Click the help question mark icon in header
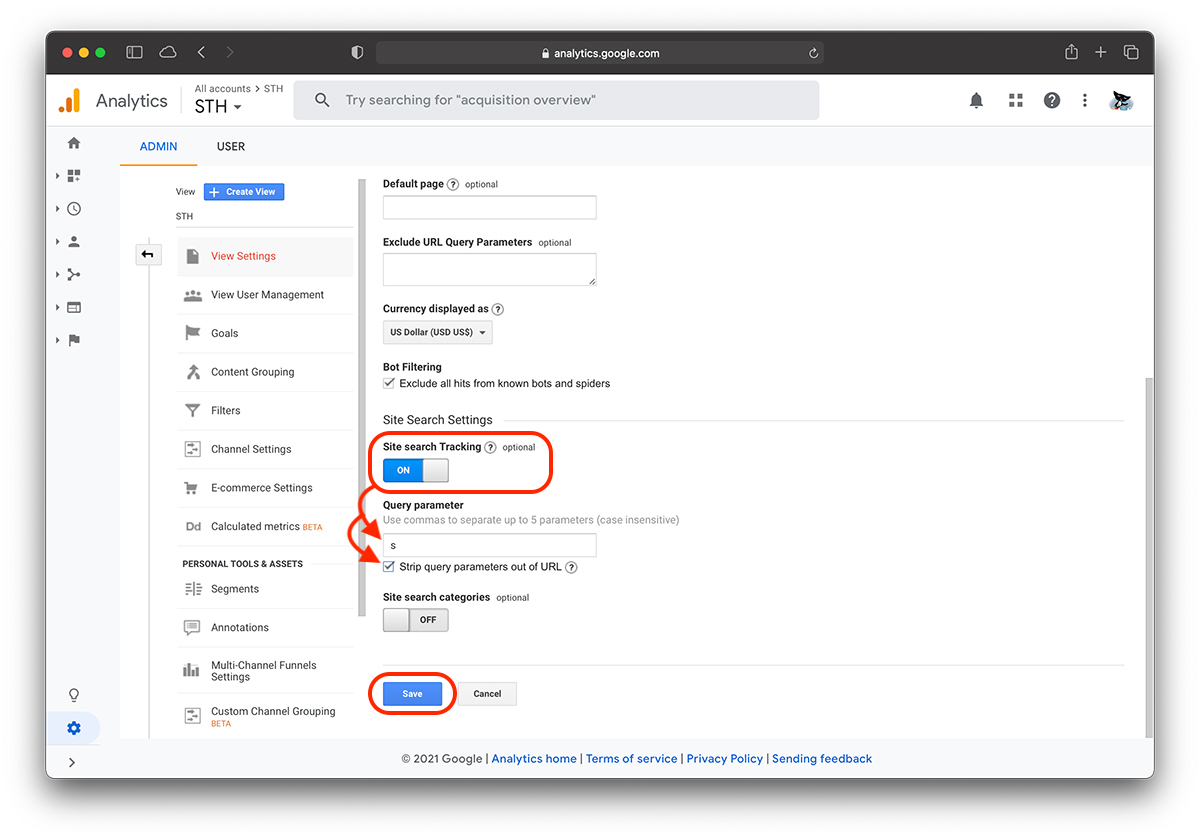Screen dimensions: 1200x839 point(1052,100)
